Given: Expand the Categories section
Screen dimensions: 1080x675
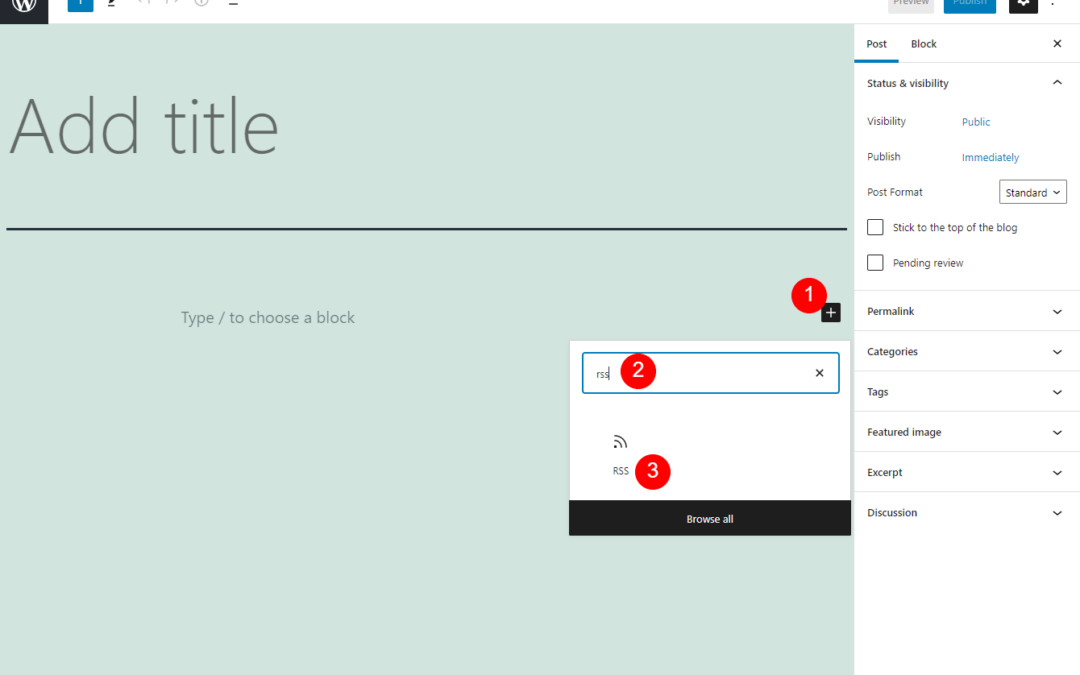Looking at the screenshot, I should [x=966, y=352].
